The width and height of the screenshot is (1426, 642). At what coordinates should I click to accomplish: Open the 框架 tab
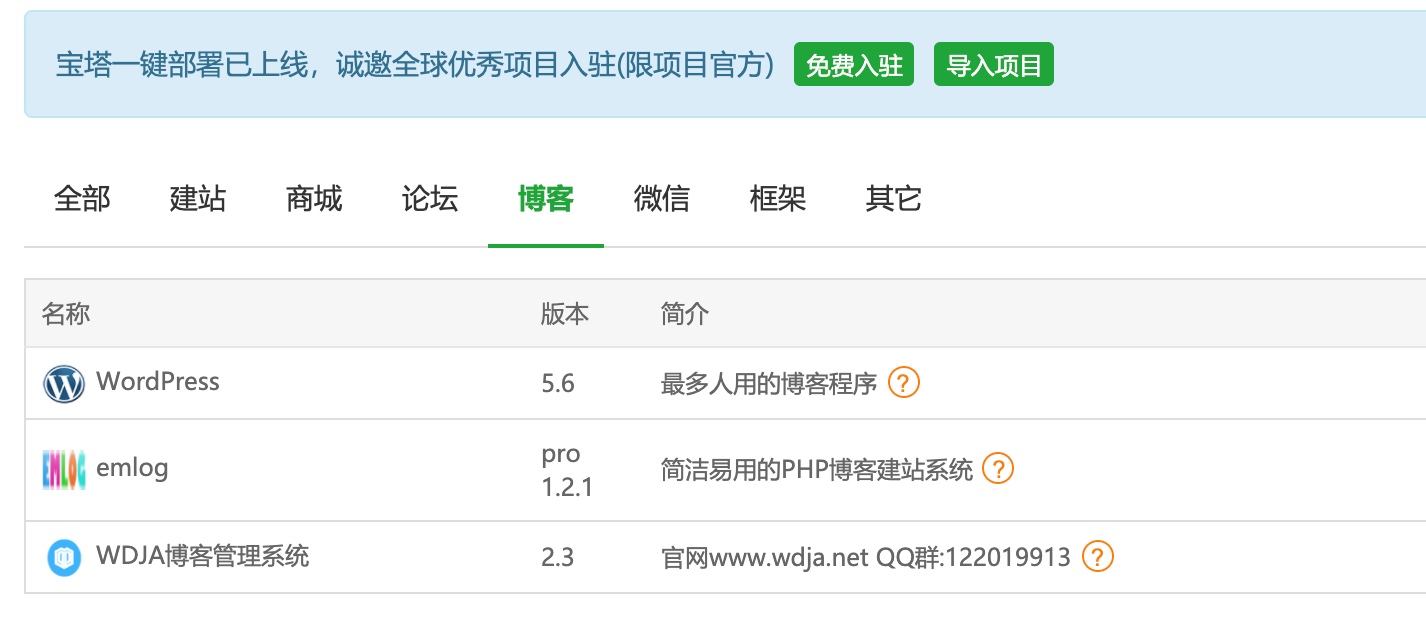(x=778, y=199)
